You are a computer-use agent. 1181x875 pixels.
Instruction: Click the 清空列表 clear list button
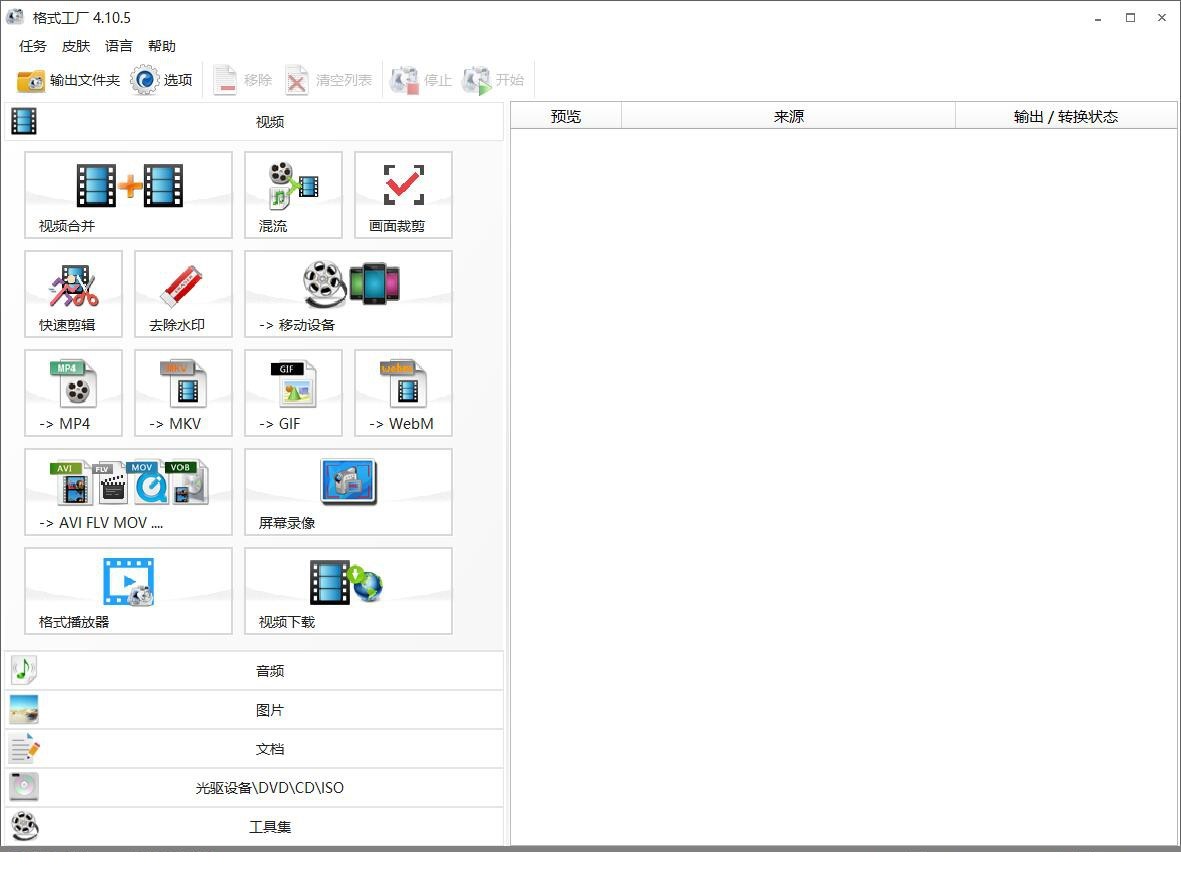tap(328, 80)
